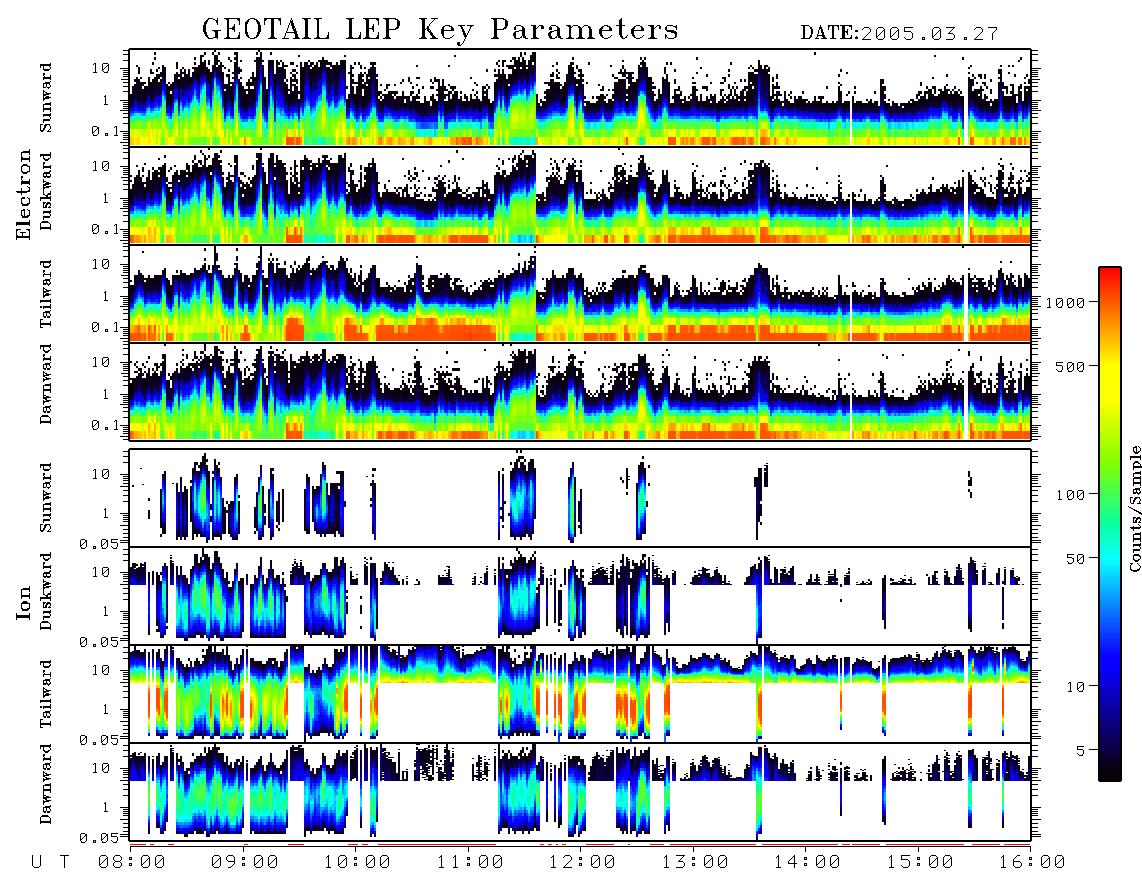Click the '09:00' time tick label
Screen dimensions: 1142x880
tap(245, 862)
